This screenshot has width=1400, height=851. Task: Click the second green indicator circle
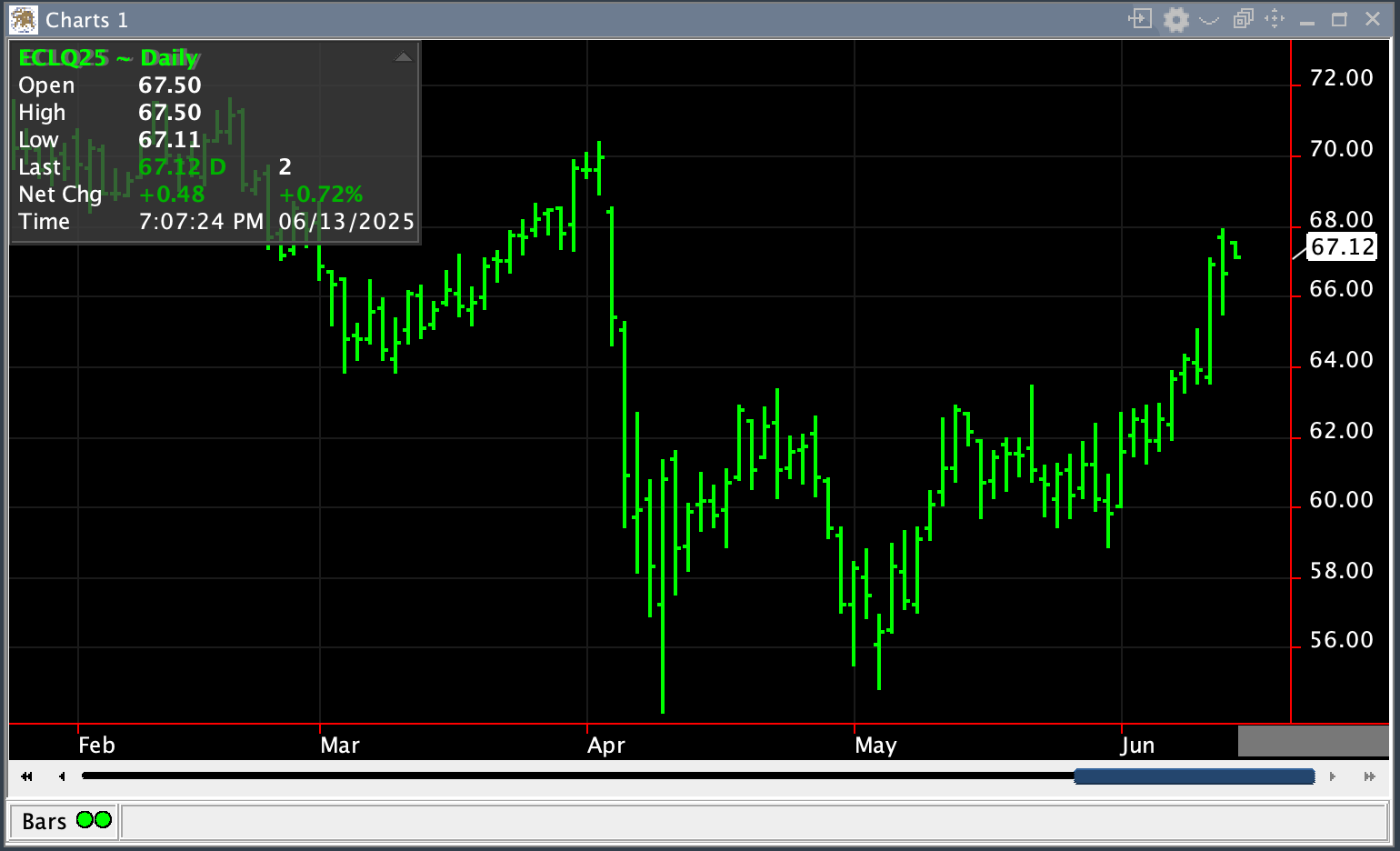(x=103, y=819)
